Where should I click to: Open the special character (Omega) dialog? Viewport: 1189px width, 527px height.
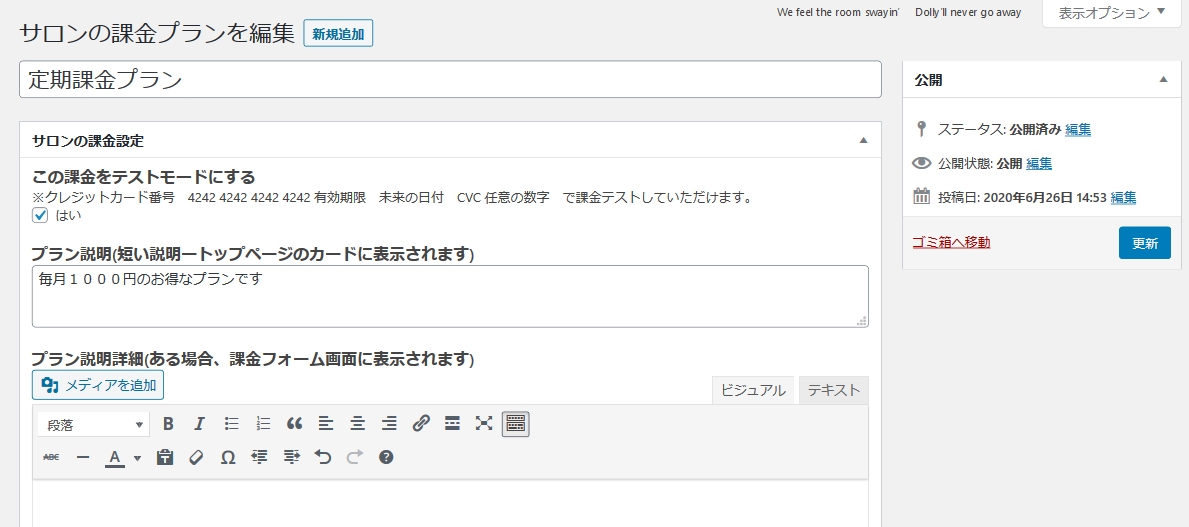[x=227, y=457]
